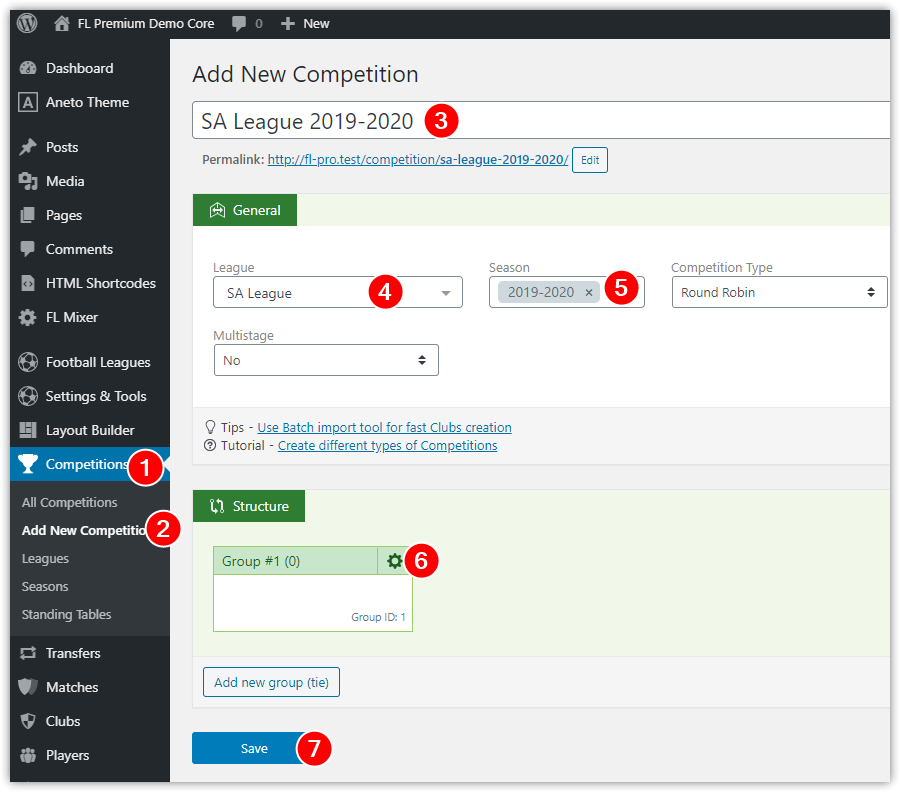Click the FL Premium Demo Core site name
This screenshot has width=900, height=792.
click(x=146, y=24)
